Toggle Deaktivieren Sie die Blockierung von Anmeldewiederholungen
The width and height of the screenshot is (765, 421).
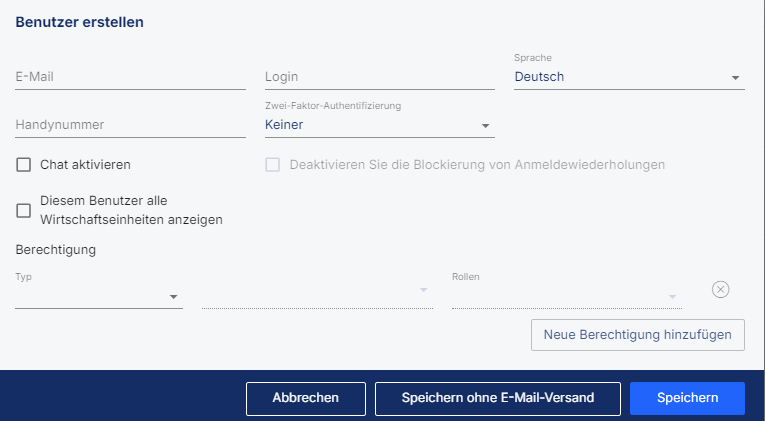(273, 165)
